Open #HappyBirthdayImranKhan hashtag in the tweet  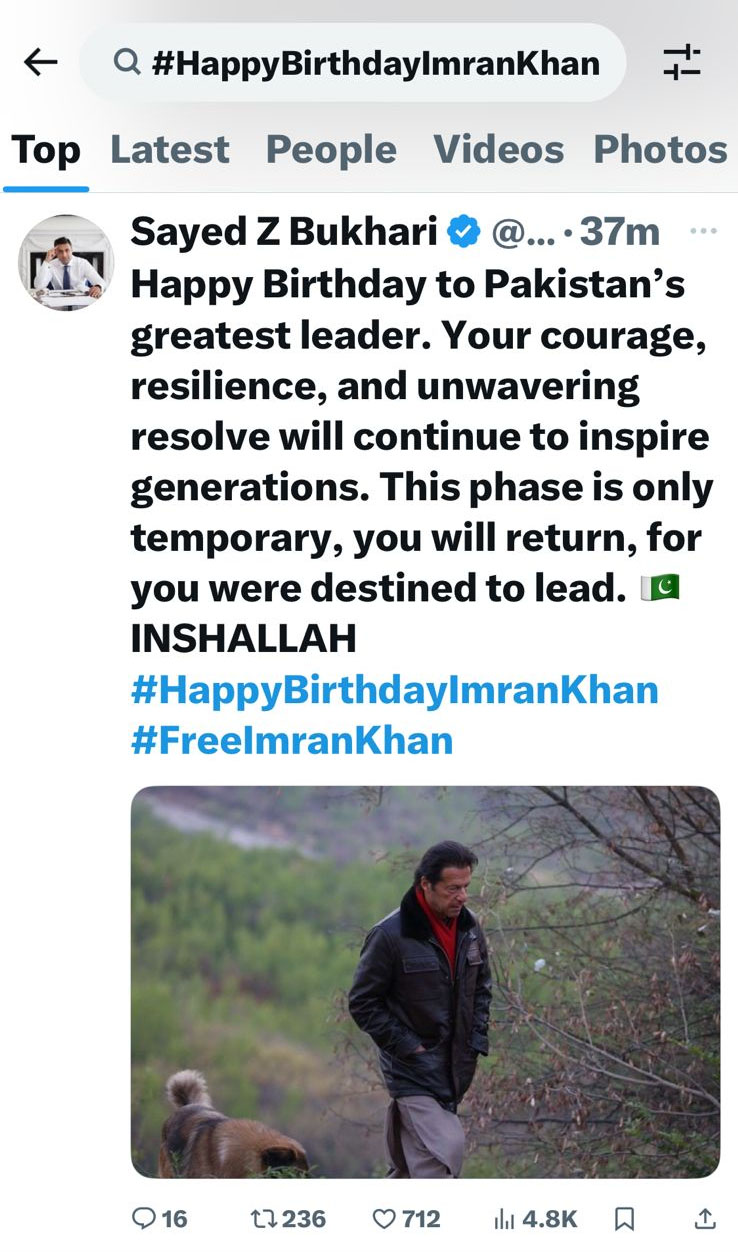pyautogui.click(x=395, y=690)
